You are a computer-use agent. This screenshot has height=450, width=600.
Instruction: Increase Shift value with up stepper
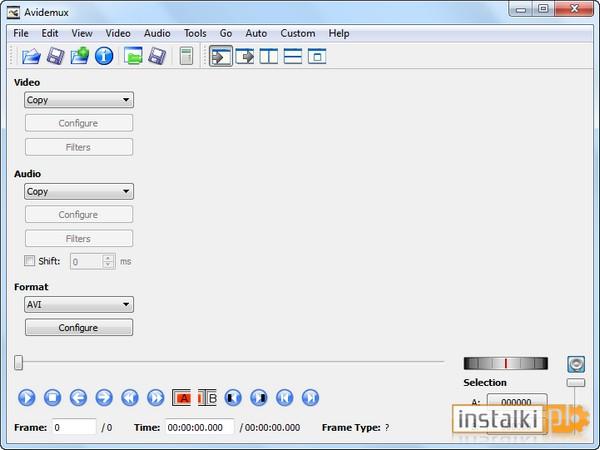(108, 258)
